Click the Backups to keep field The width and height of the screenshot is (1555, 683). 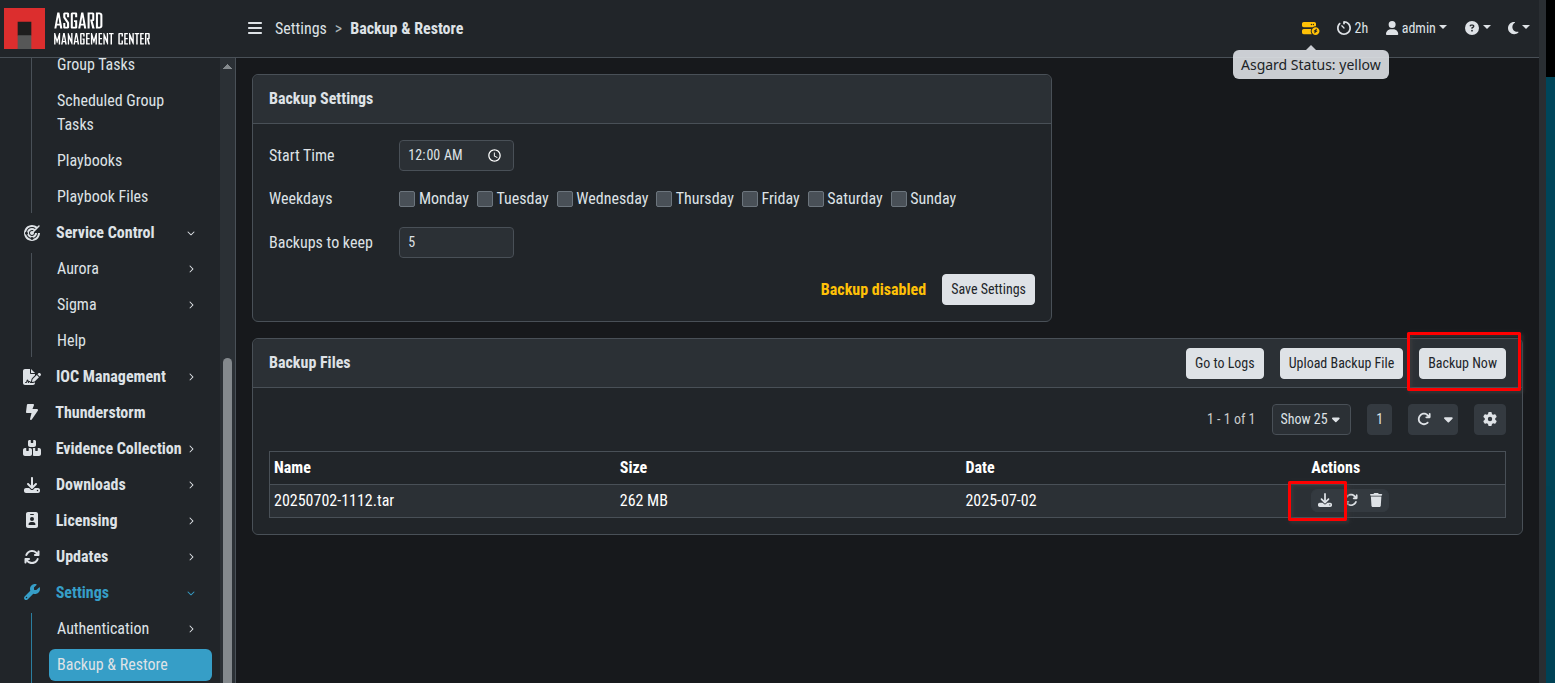point(456,243)
